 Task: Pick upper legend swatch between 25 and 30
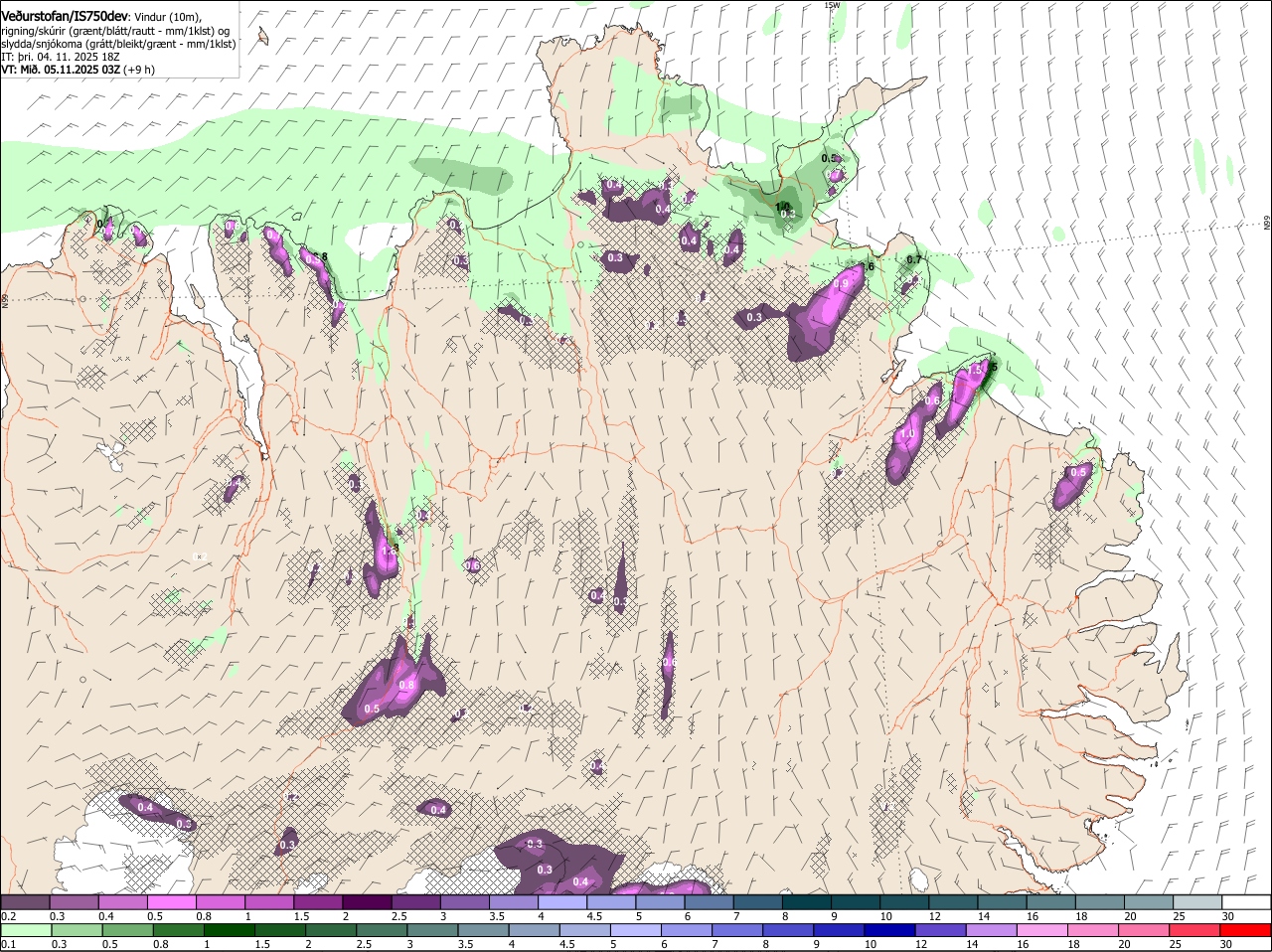pyautogui.click(x=1198, y=902)
